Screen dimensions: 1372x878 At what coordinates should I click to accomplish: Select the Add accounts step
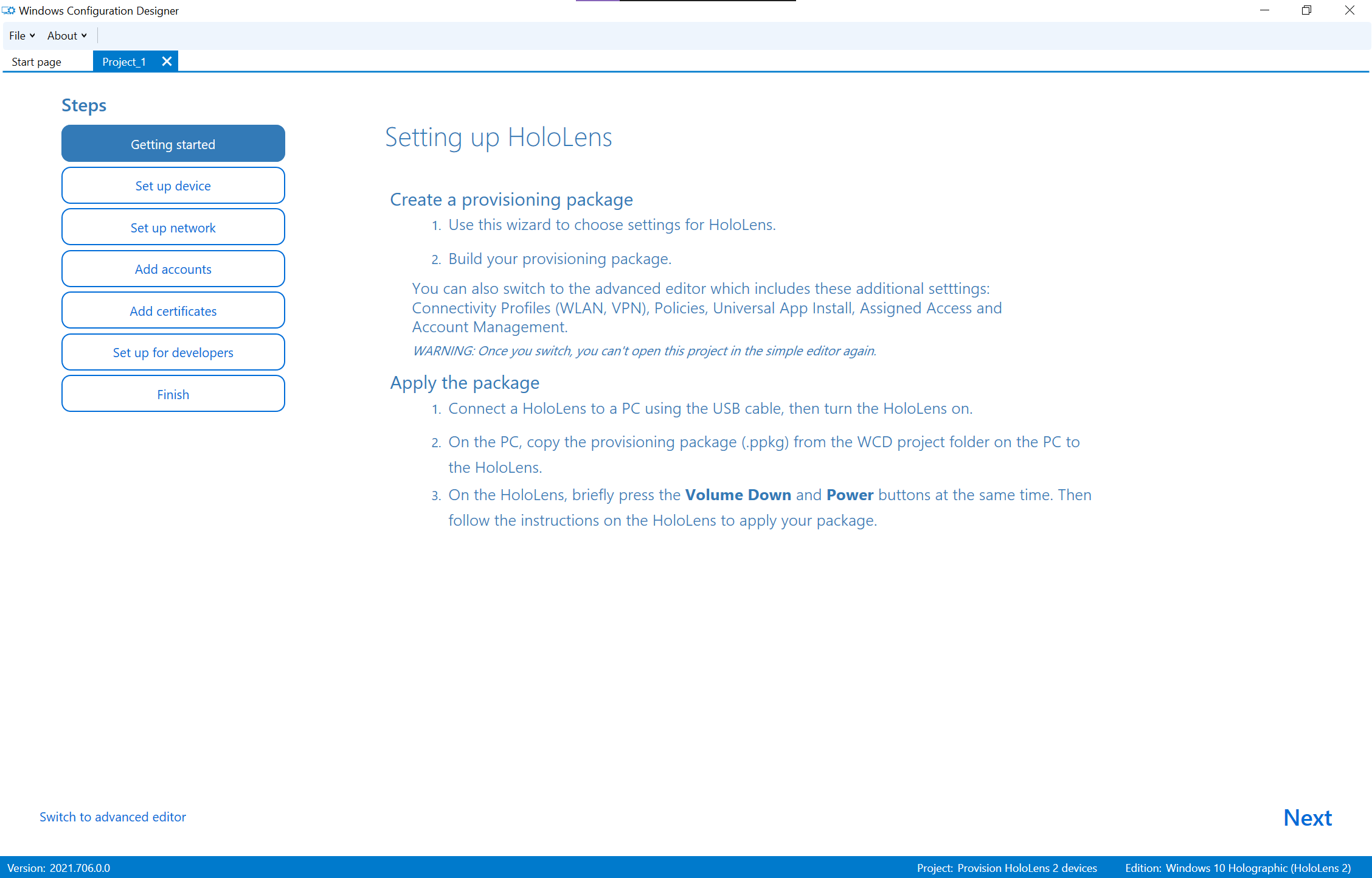click(173, 269)
